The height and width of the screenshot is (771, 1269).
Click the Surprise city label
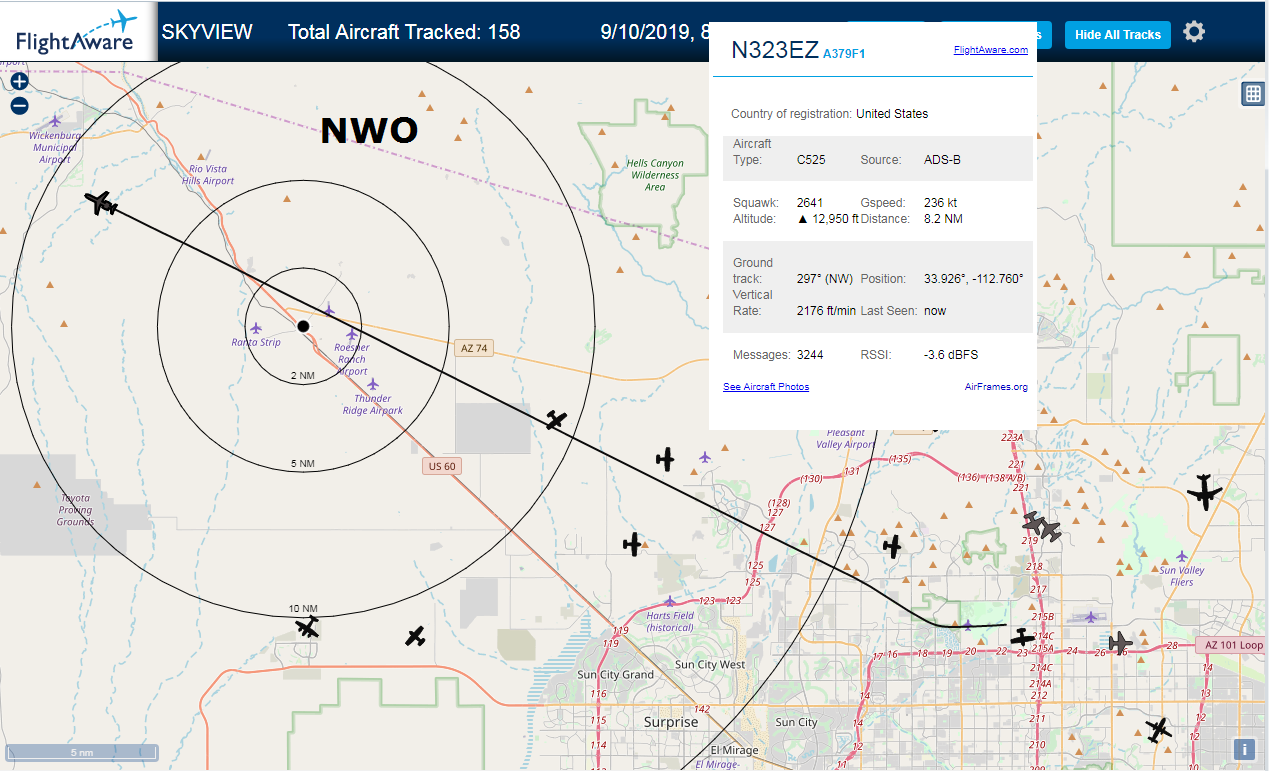point(671,722)
